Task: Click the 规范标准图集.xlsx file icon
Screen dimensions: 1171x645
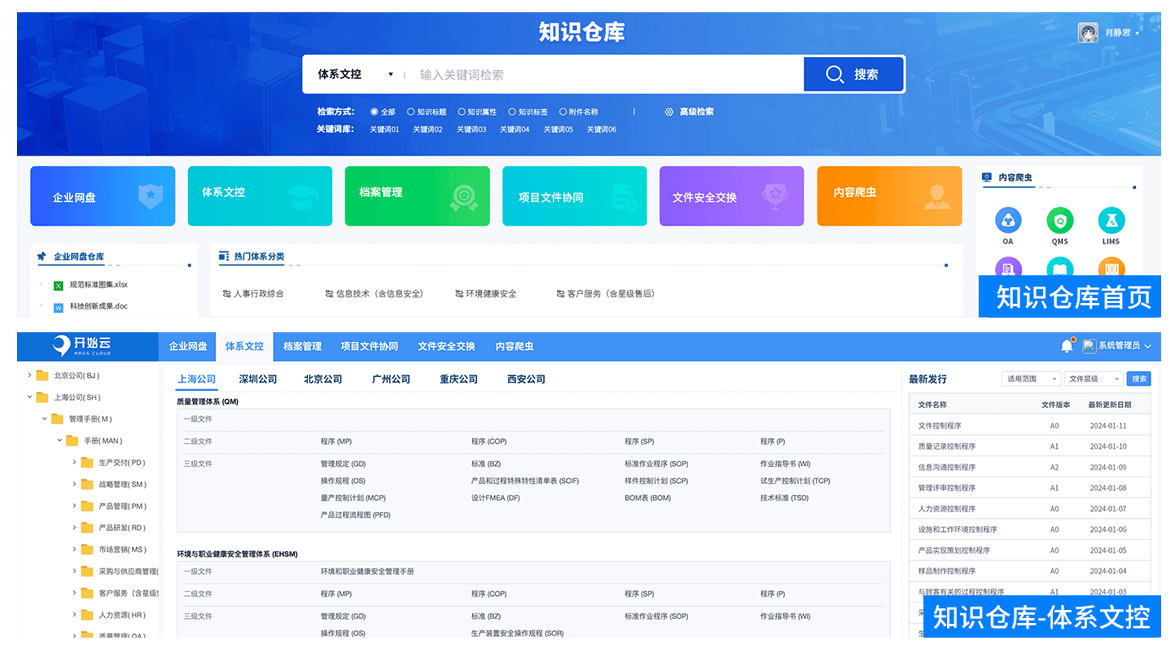Action: click(58, 285)
